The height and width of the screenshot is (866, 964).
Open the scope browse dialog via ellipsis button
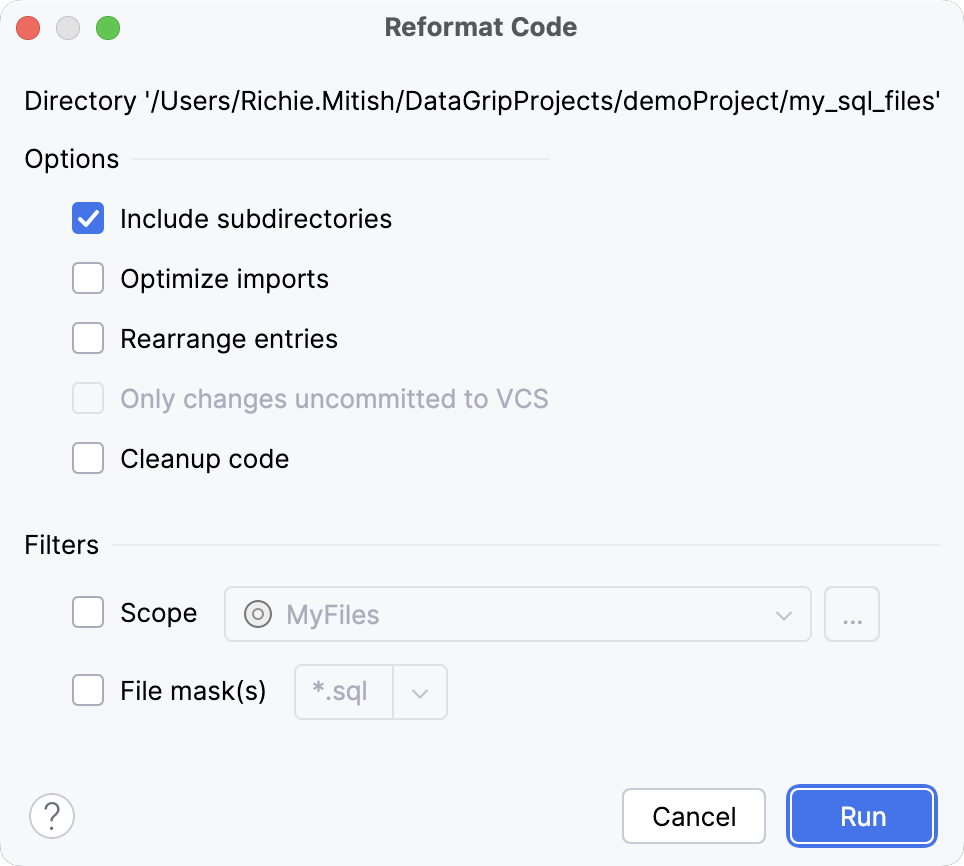coord(852,614)
